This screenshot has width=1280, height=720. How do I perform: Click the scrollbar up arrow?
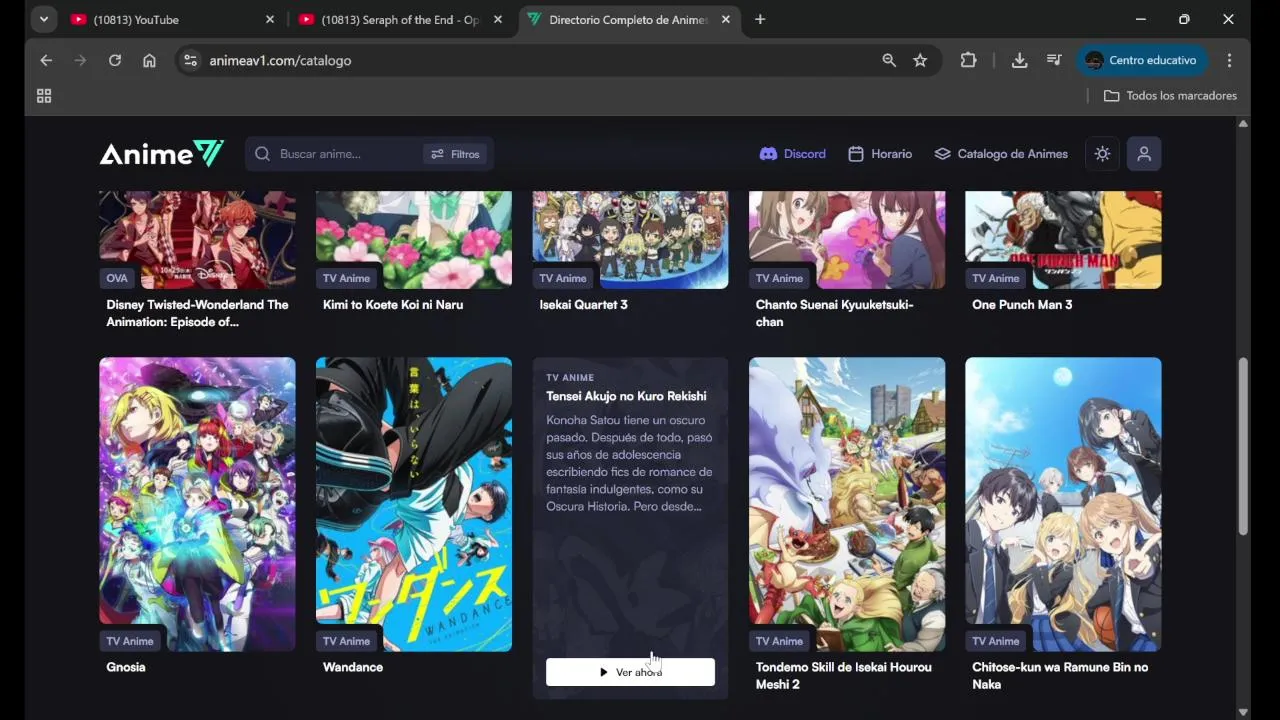pyautogui.click(x=1243, y=124)
